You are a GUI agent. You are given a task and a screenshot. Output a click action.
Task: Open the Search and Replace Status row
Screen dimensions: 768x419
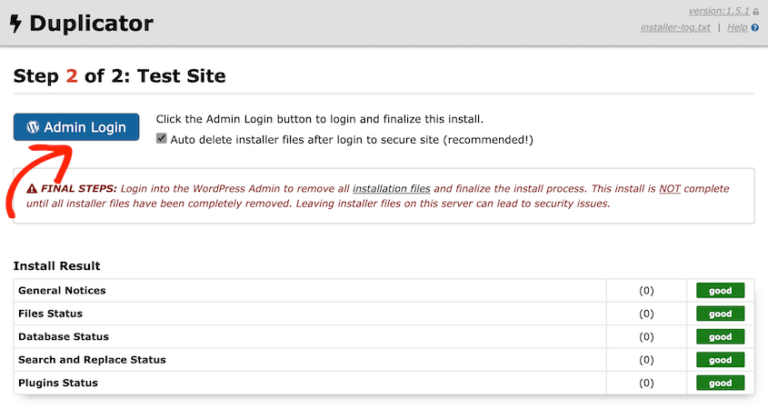pos(92,360)
